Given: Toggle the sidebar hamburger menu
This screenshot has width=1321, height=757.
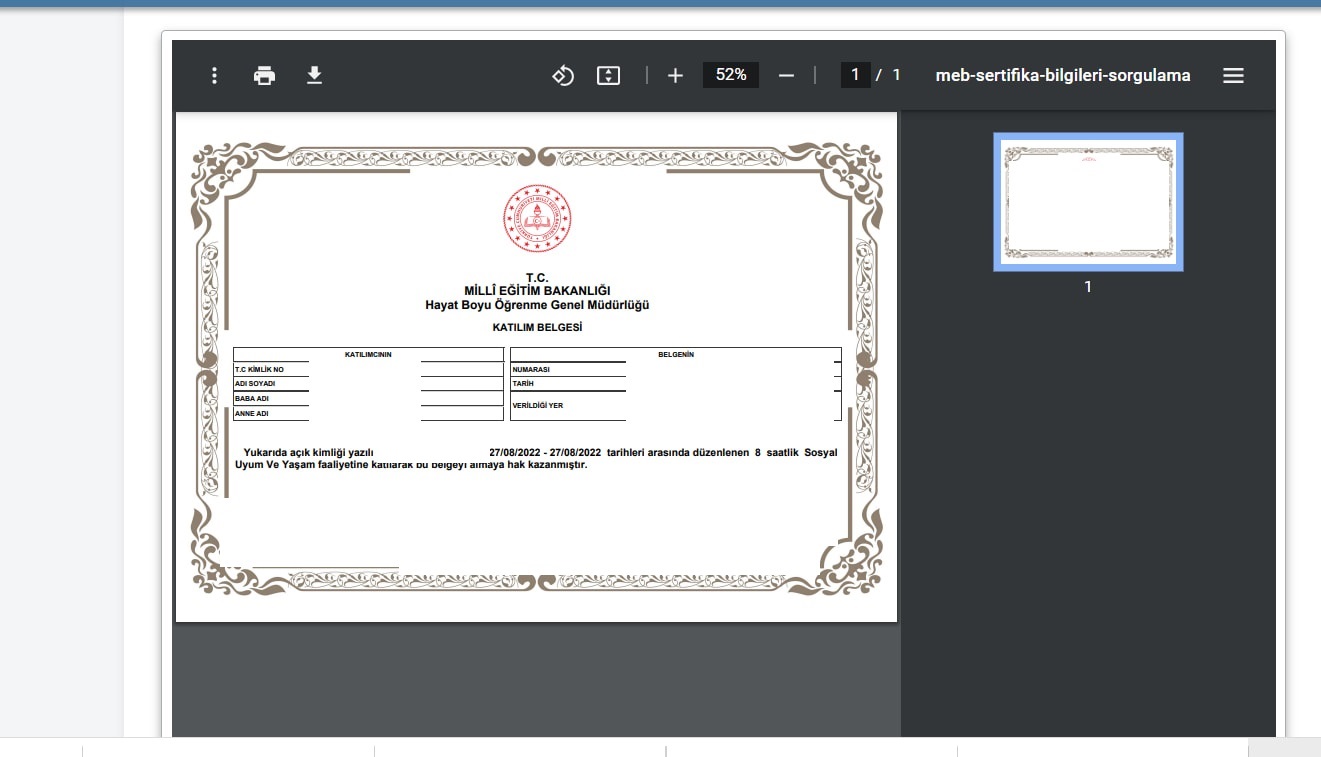Looking at the screenshot, I should click(x=1233, y=75).
